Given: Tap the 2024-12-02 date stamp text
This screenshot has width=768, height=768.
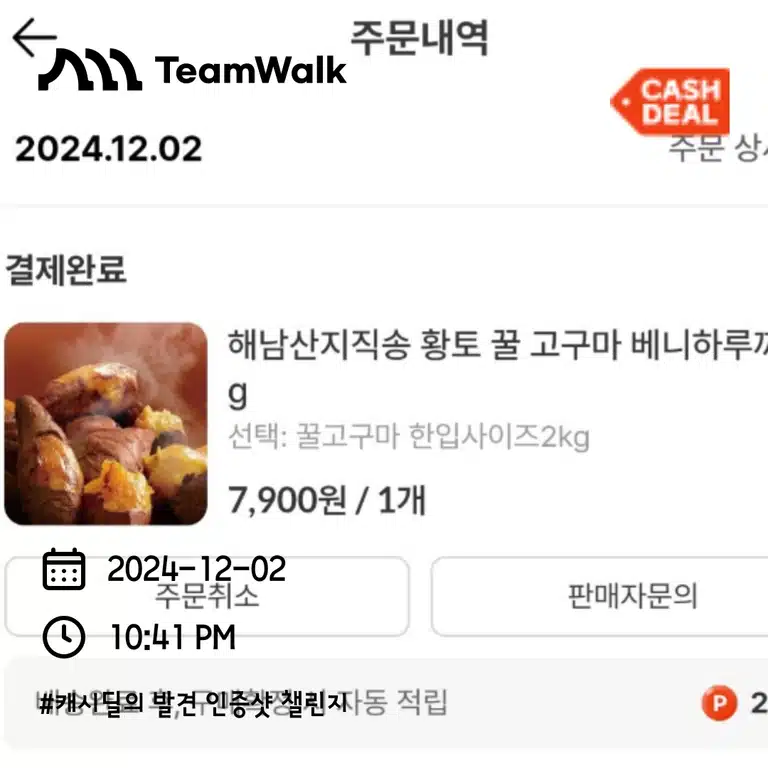Looking at the screenshot, I should tap(196, 569).
